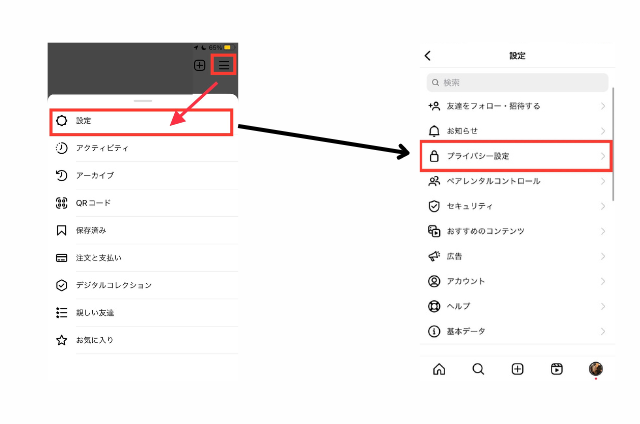Viewport: 640px width, 424px height.
Task: Tap the Reels icon in bottom bar
Action: (556, 369)
